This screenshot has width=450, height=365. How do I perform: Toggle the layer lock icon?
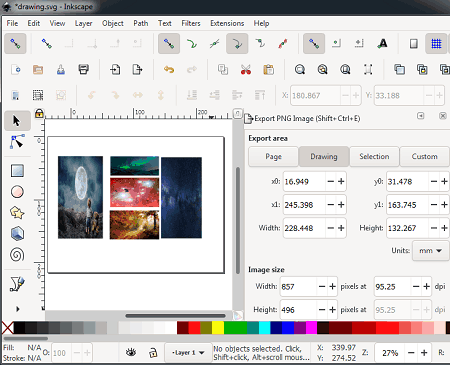pyautogui.click(x=153, y=352)
